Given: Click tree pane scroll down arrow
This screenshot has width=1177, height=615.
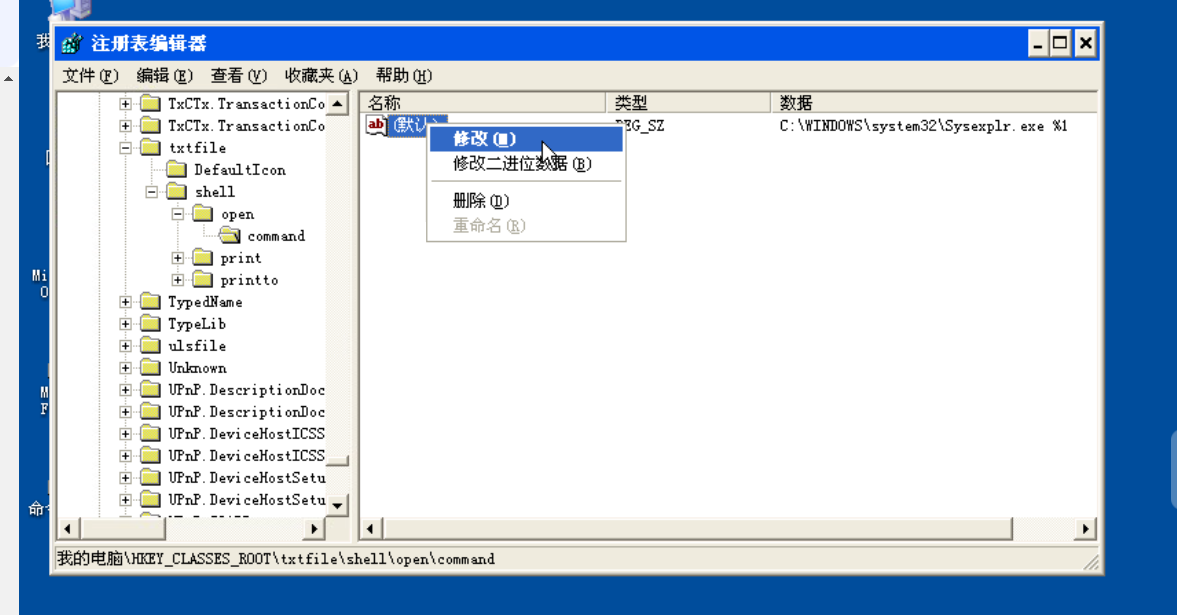Looking at the screenshot, I should (338, 505).
